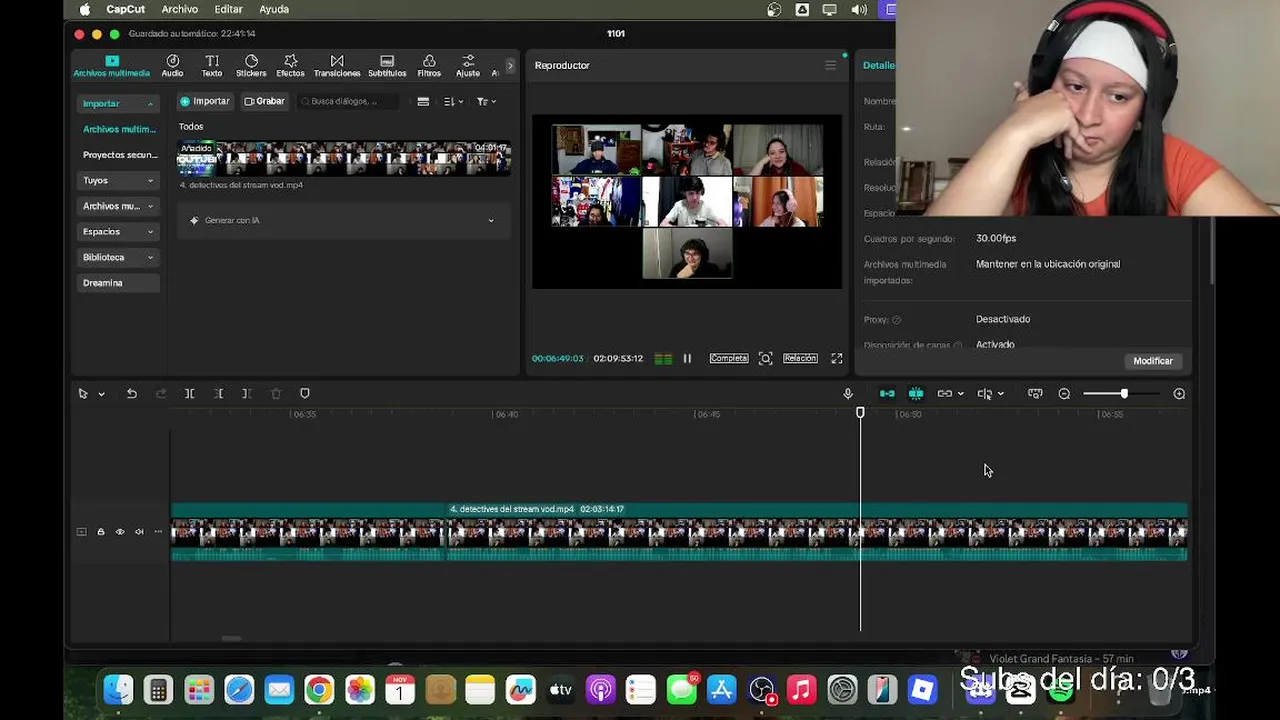Select the pointer selection tool
This screenshot has width=1280, height=720.
[x=83, y=394]
